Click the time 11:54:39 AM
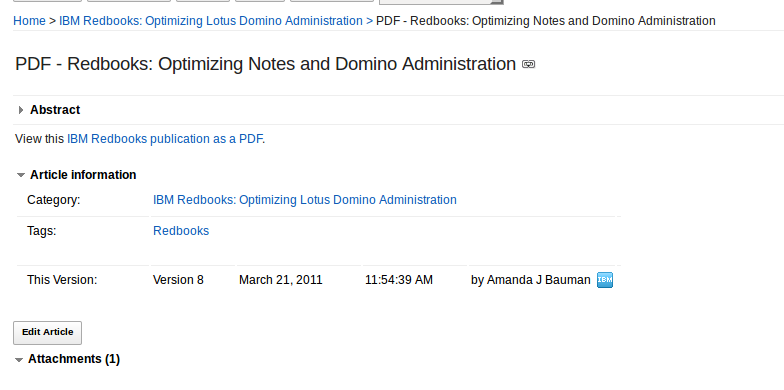Image resolution: width=784 pixels, height=390 pixels. tap(398, 280)
